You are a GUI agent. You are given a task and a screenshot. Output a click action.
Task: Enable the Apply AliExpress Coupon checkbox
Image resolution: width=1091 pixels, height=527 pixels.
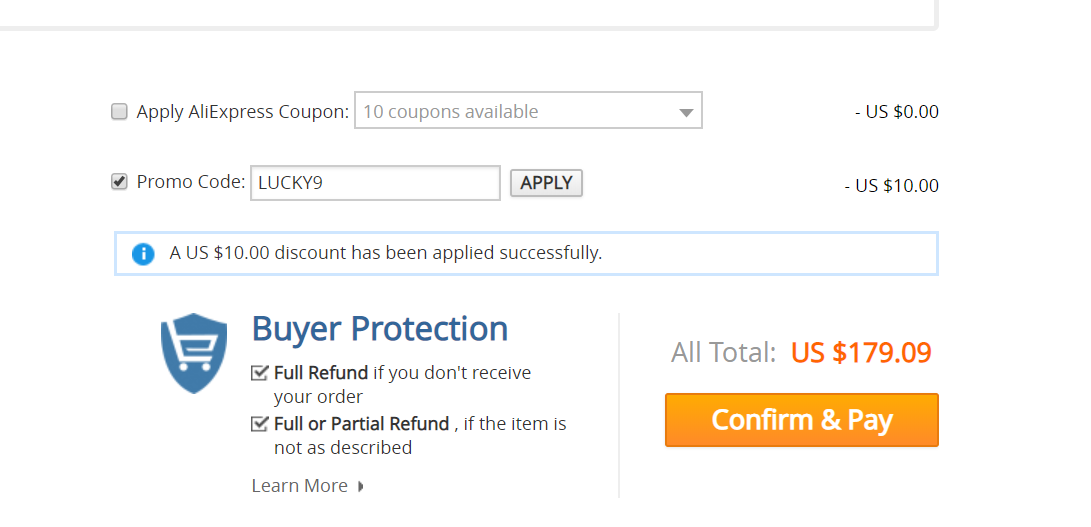[x=120, y=111]
